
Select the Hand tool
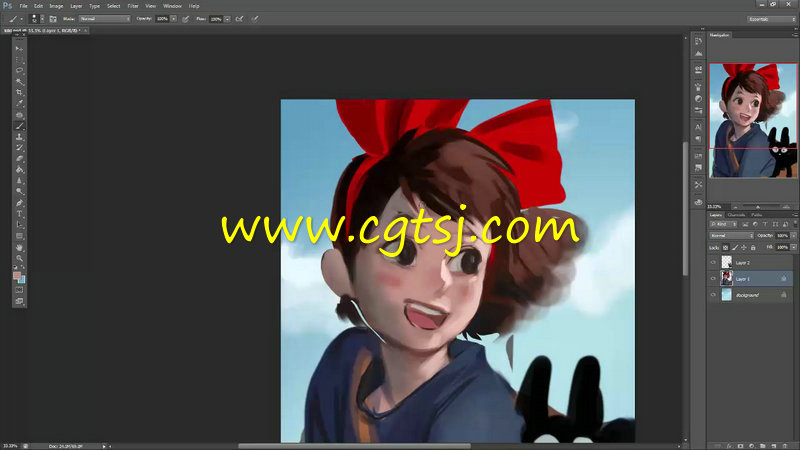click(x=19, y=247)
